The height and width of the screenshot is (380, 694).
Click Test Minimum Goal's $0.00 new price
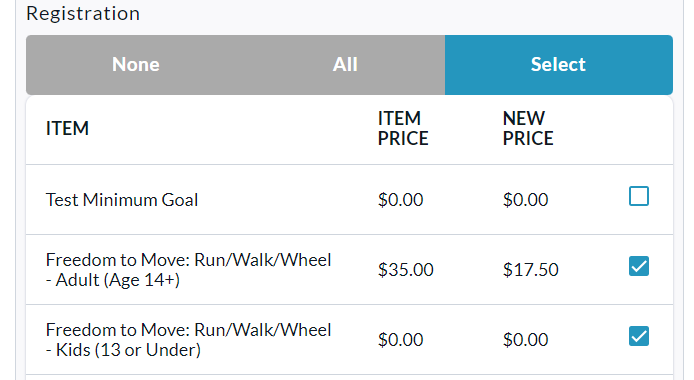click(525, 200)
